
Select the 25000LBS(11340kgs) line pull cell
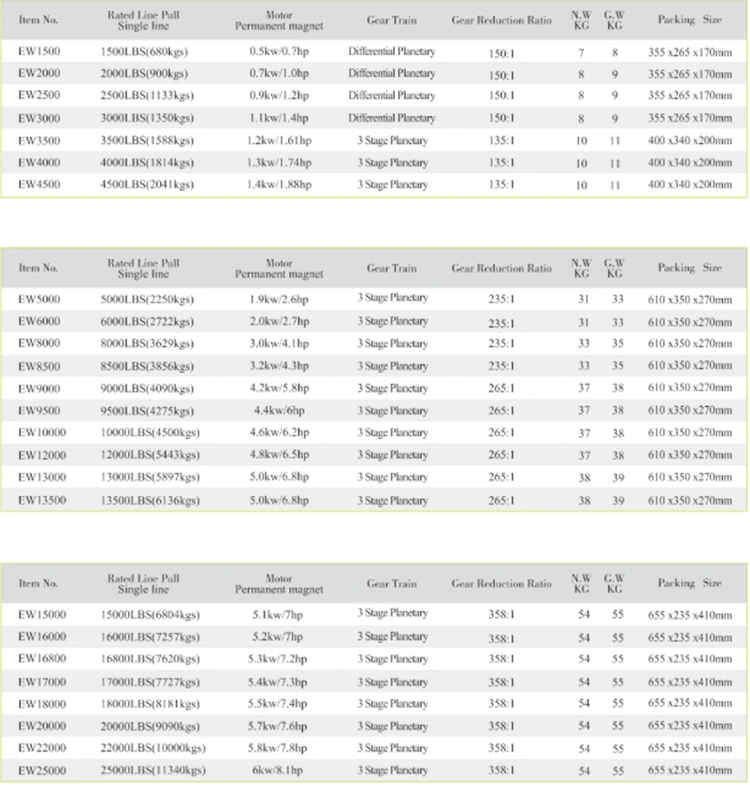click(158, 771)
